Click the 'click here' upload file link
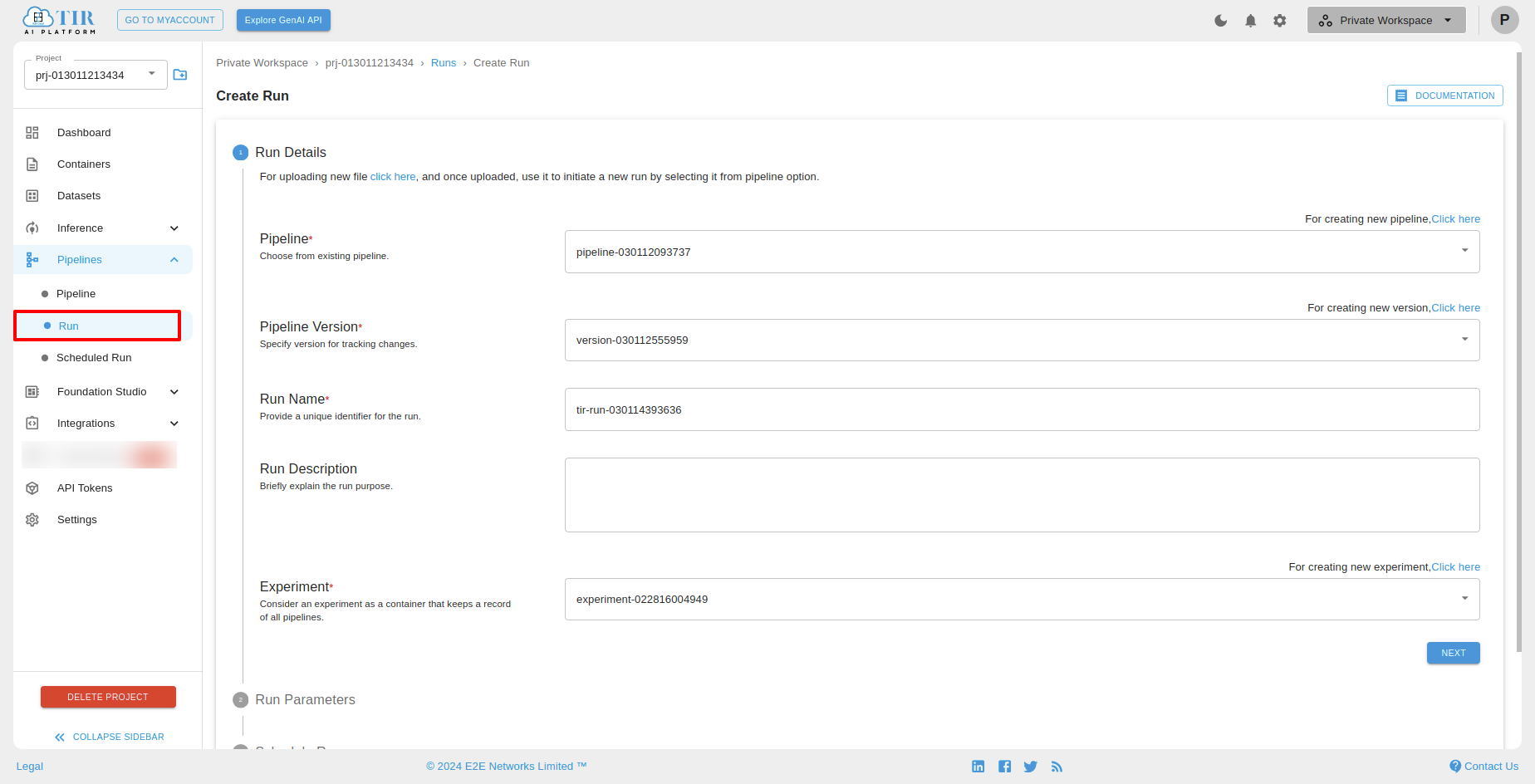 point(393,177)
